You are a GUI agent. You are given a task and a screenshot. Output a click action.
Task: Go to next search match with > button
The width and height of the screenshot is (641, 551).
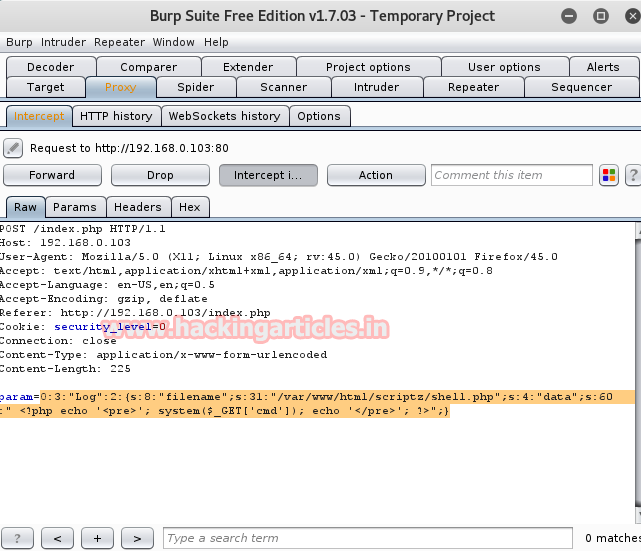point(137,538)
